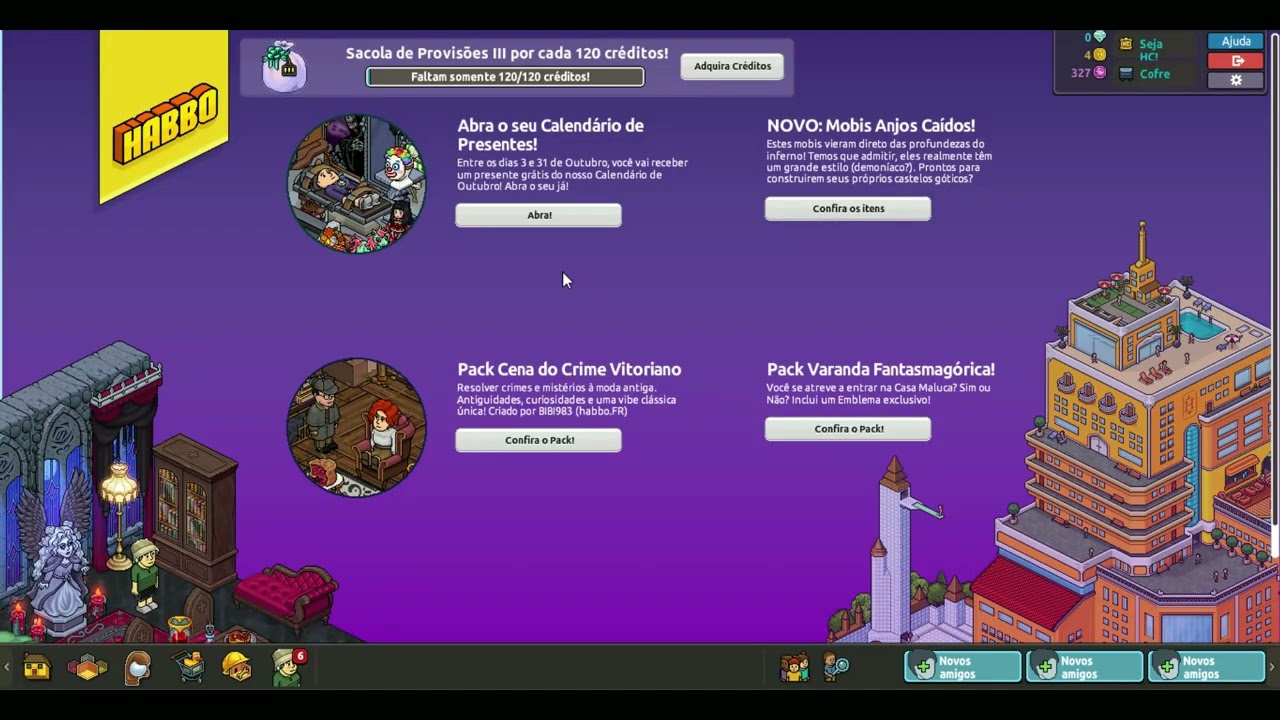Viewport: 1280px width, 720px height.
Task: Click the Adquira Créditos button
Action: (732, 66)
